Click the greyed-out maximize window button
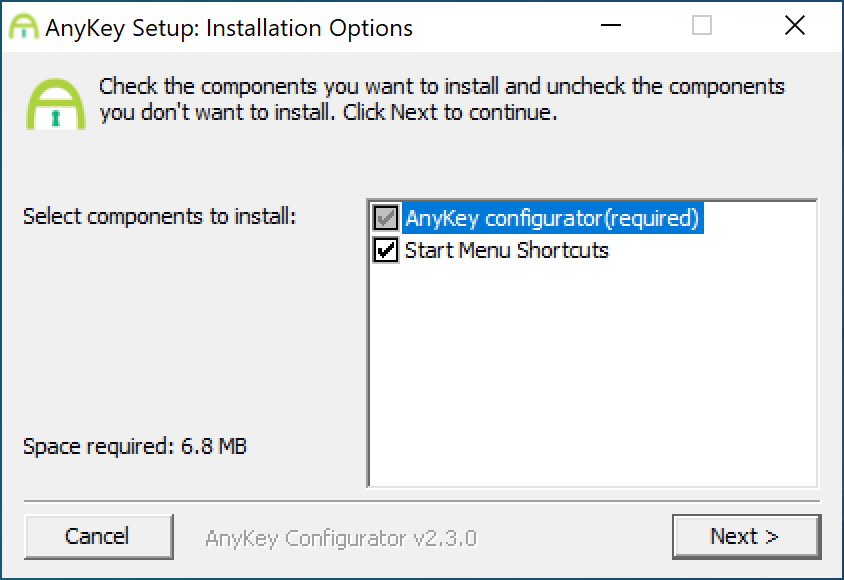 [x=701, y=25]
